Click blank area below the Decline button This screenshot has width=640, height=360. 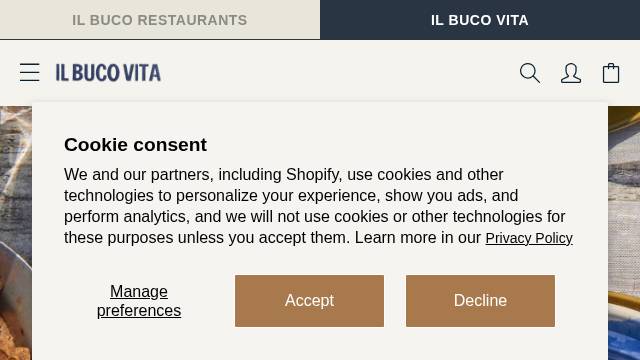[480, 344]
